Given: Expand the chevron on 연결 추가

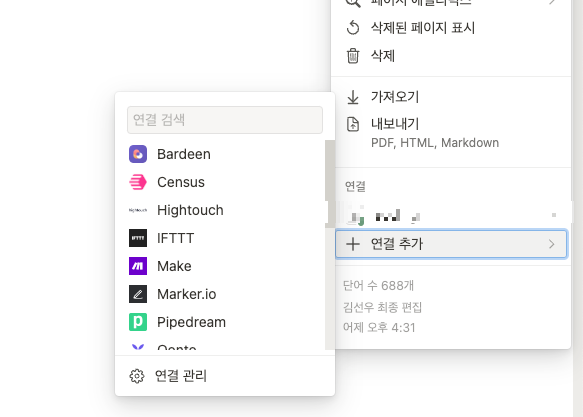Looking at the screenshot, I should pos(552,244).
